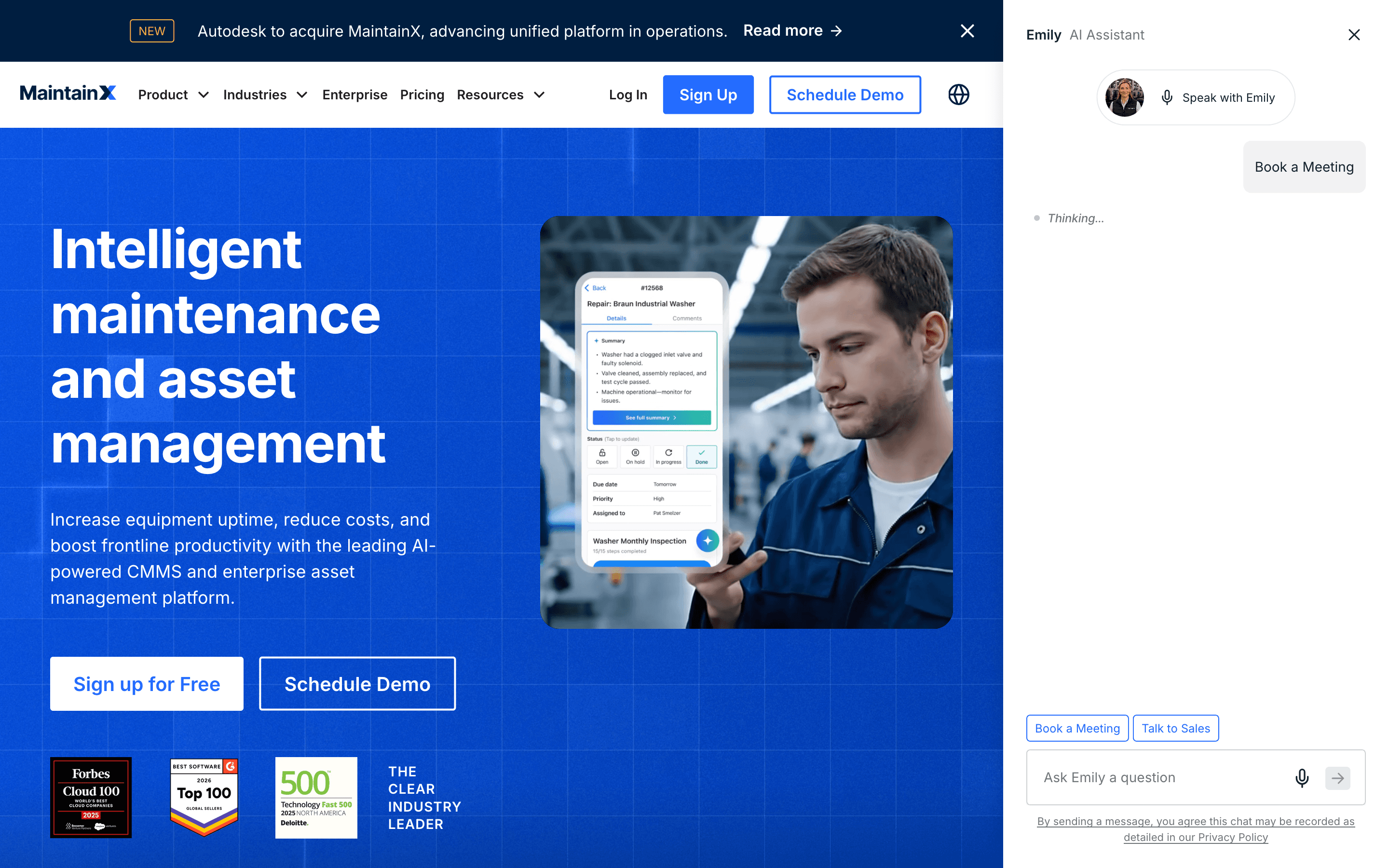Click the AI Assistant label in chat header
1389x868 pixels.
point(1106,35)
